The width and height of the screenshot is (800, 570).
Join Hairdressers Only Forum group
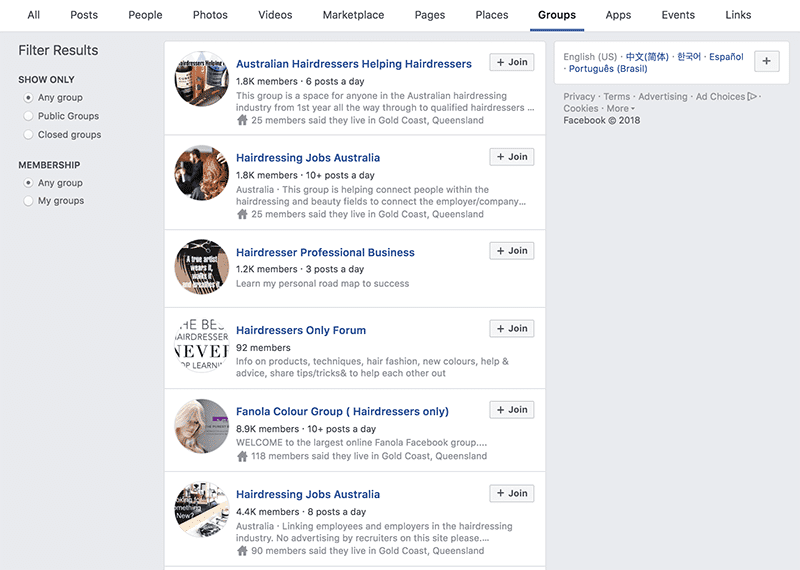[512, 329]
